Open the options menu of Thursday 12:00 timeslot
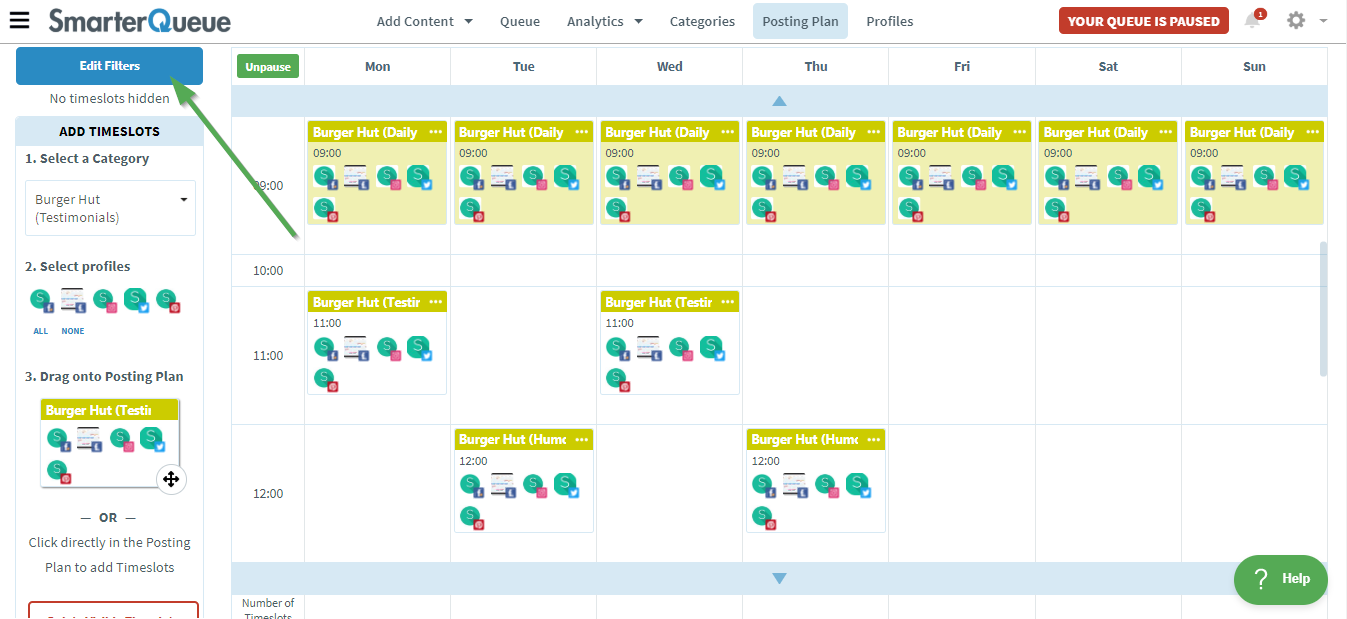Image resolution: width=1347 pixels, height=619 pixels. coord(873,439)
